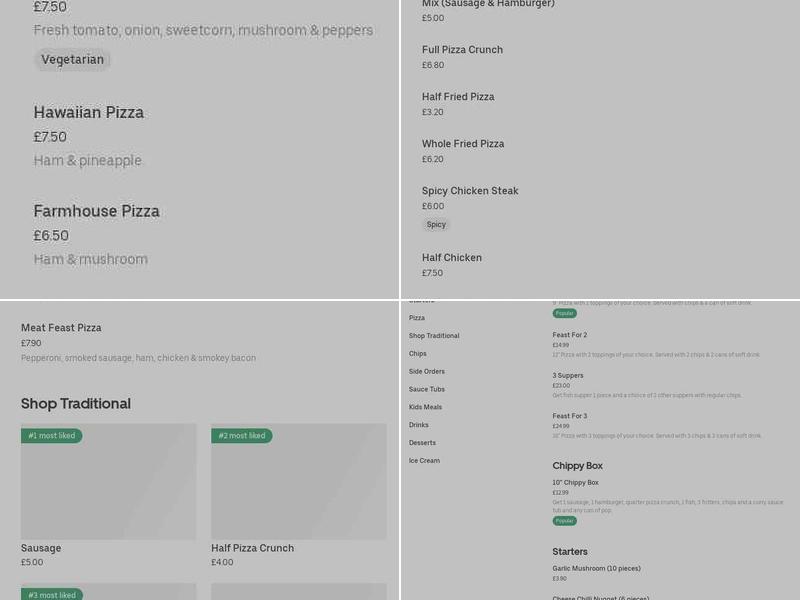Select the Whole Fried Pizza item
The width and height of the screenshot is (800, 600).
[463, 144]
